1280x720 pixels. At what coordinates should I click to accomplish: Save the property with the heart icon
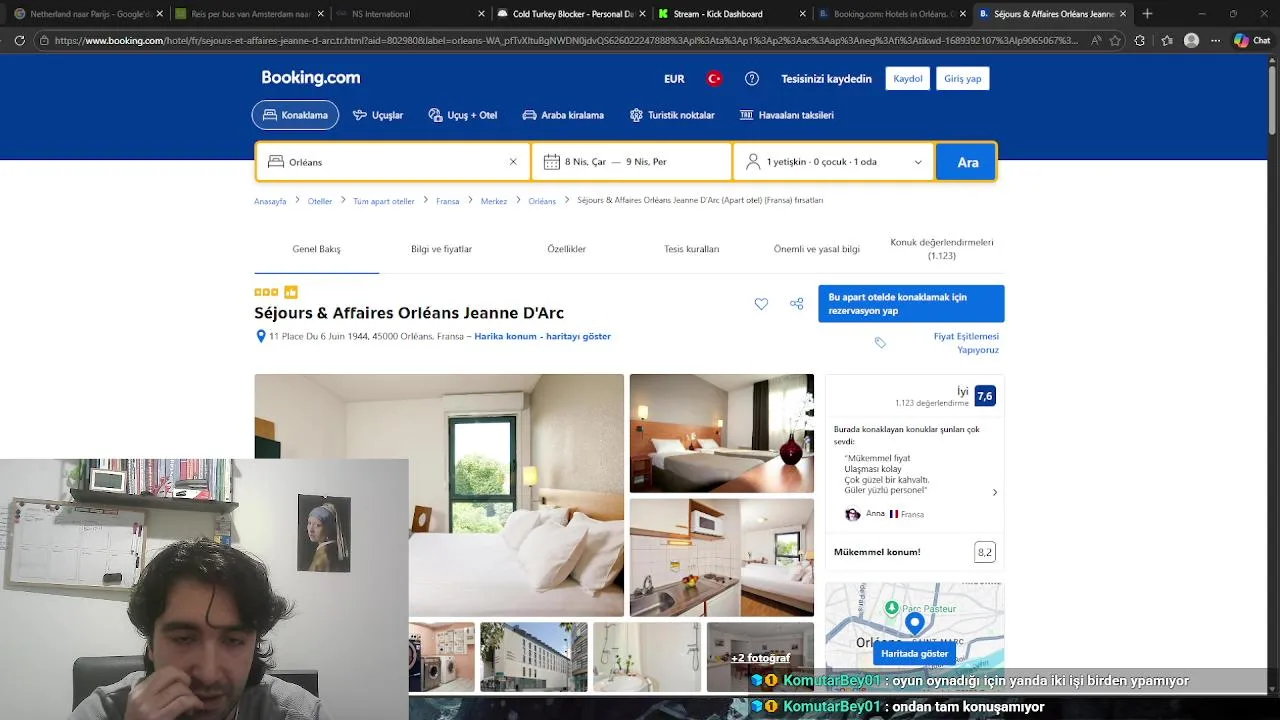pyautogui.click(x=761, y=304)
